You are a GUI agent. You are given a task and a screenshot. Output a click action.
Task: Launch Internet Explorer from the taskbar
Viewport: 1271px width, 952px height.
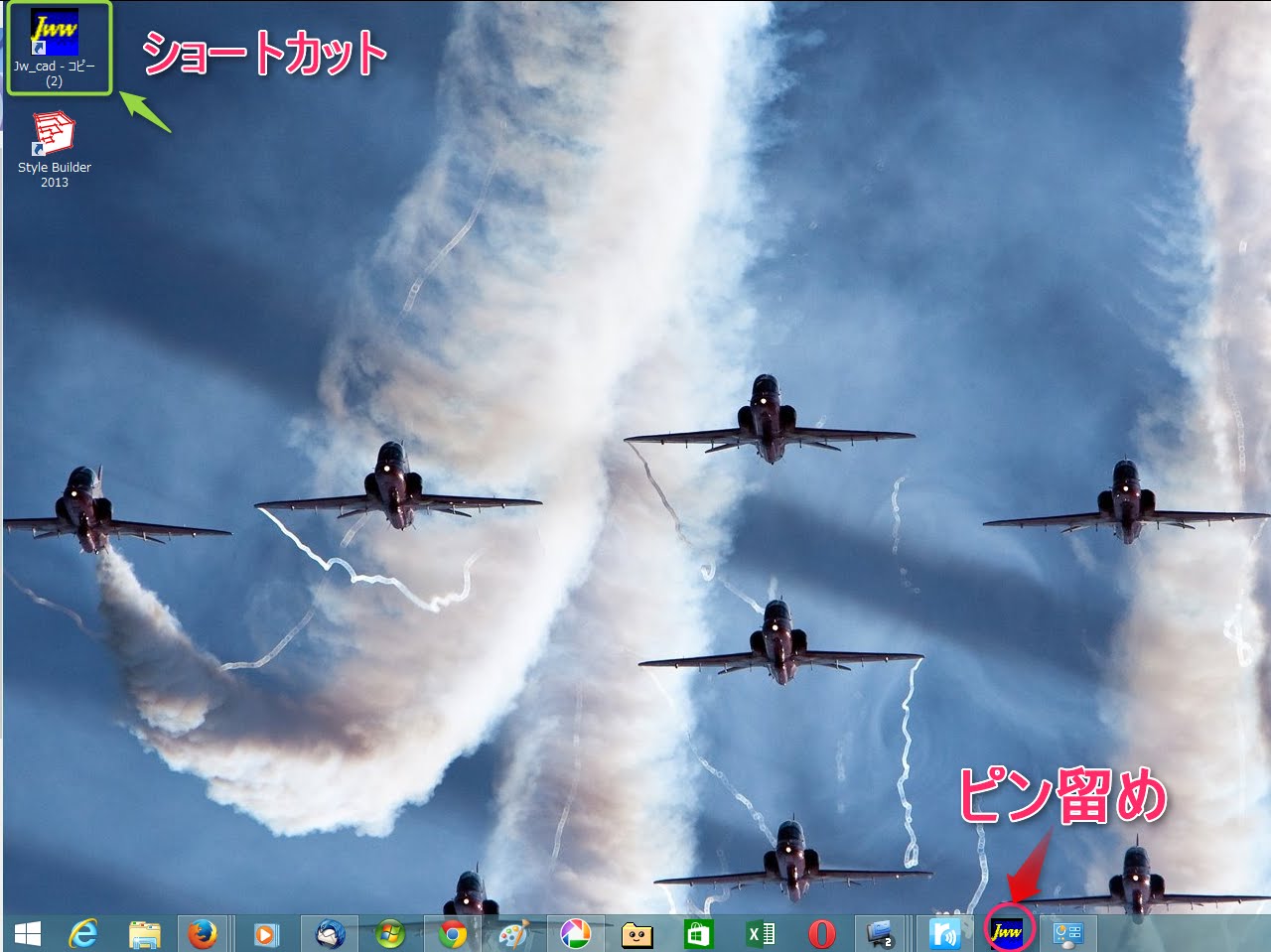tap(84, 934)
